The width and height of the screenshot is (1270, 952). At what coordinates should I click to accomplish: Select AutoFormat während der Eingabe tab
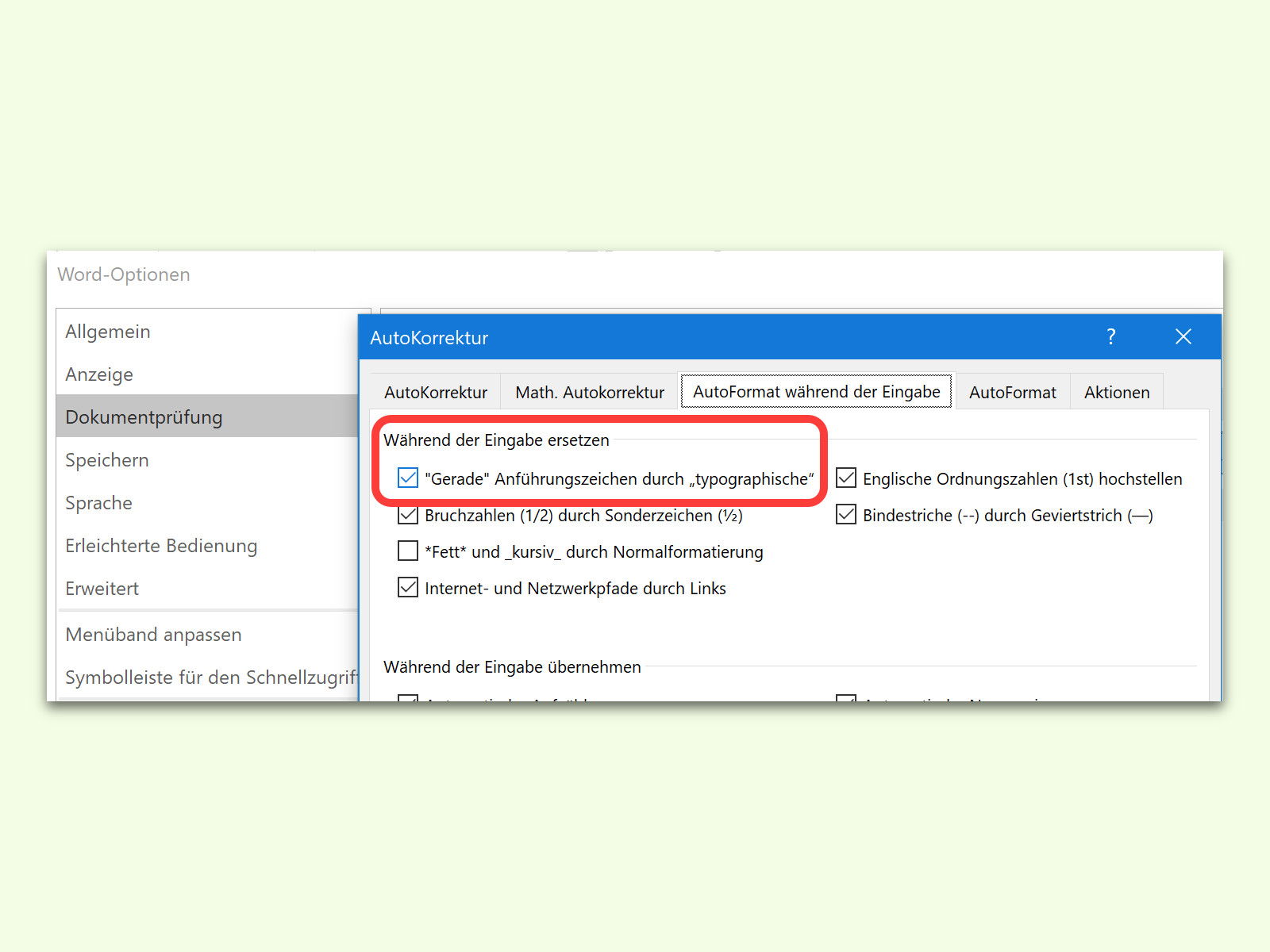coord(816,391)
